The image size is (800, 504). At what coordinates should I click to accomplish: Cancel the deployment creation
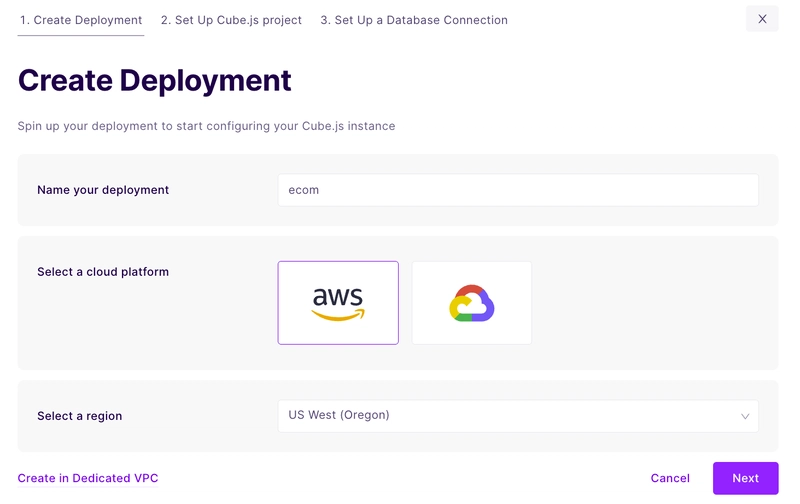pos(669,478)
